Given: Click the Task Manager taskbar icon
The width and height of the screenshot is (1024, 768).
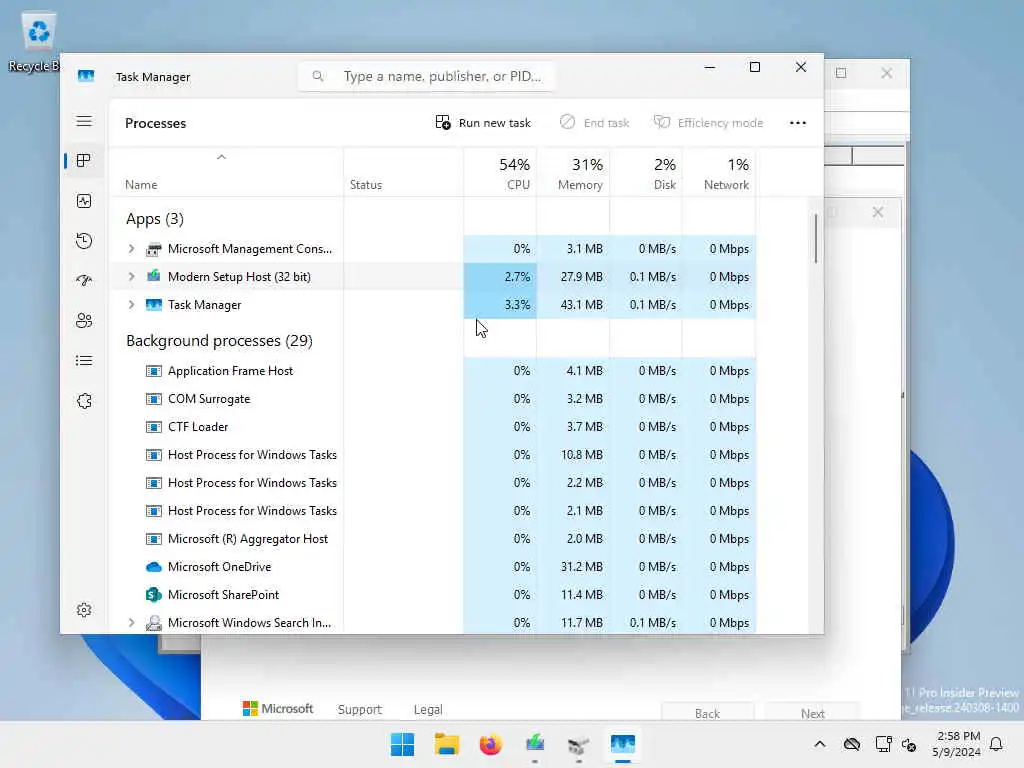Looking at the screenshot, I should pyautogui.click(x=622, y=744).
